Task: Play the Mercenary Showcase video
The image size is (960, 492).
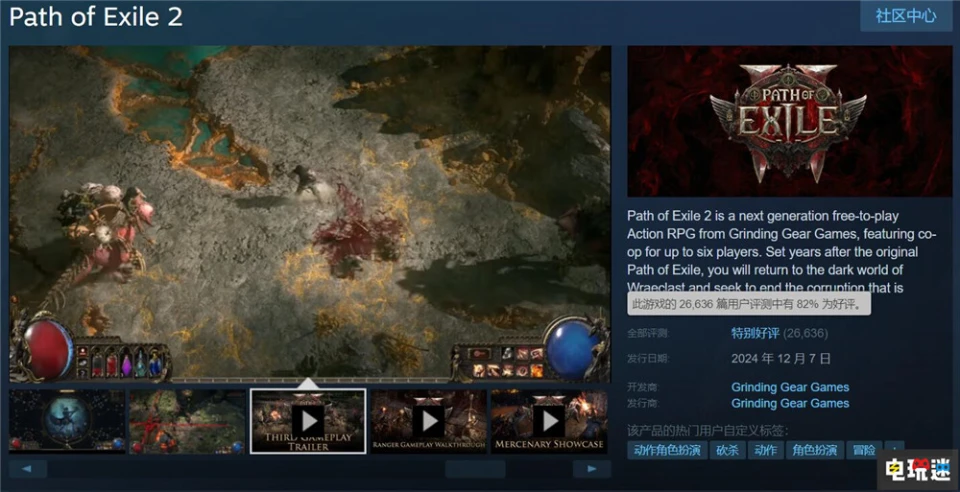Action: (548, 420)
